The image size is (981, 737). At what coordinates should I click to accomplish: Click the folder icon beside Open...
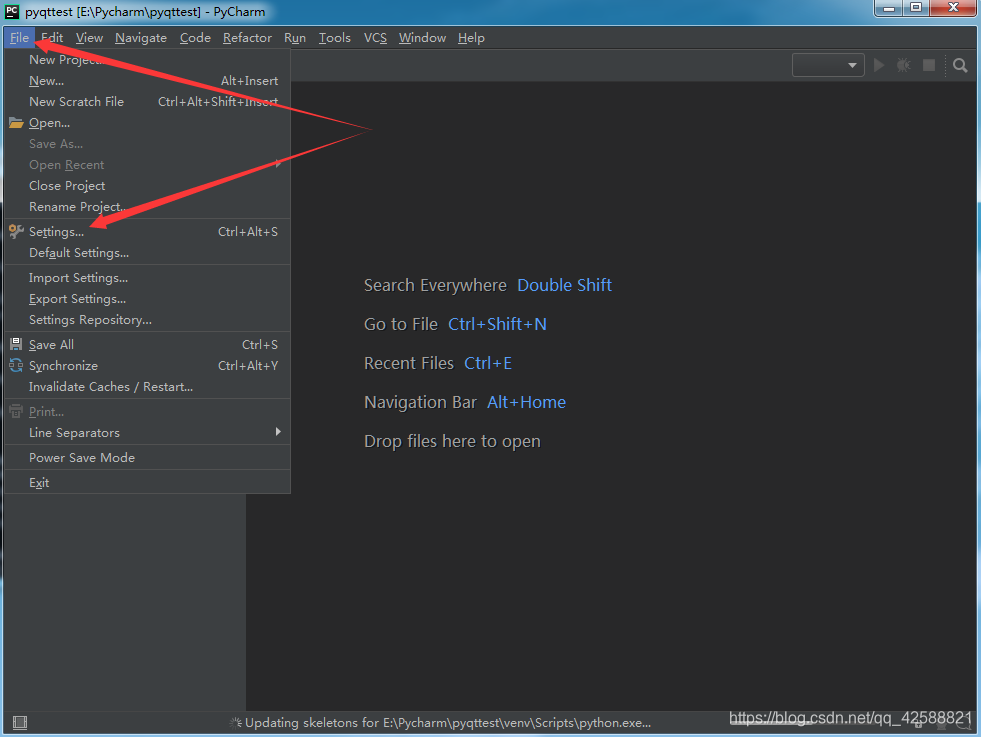coord(16,123)
